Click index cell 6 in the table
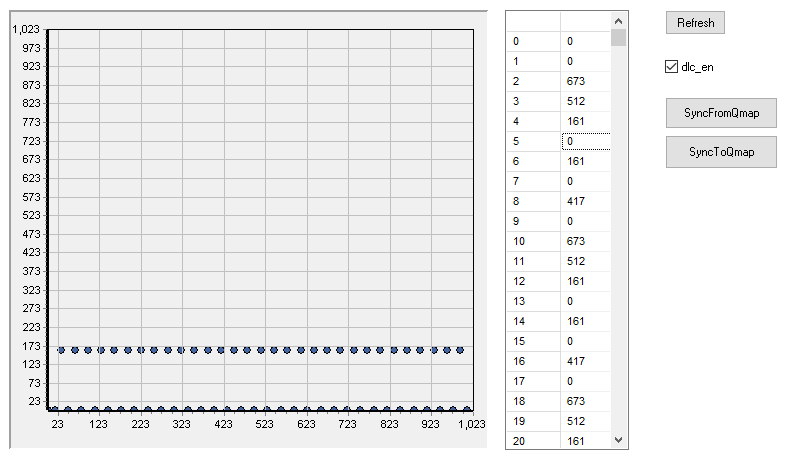785x455 pixels. pos(533,161)
